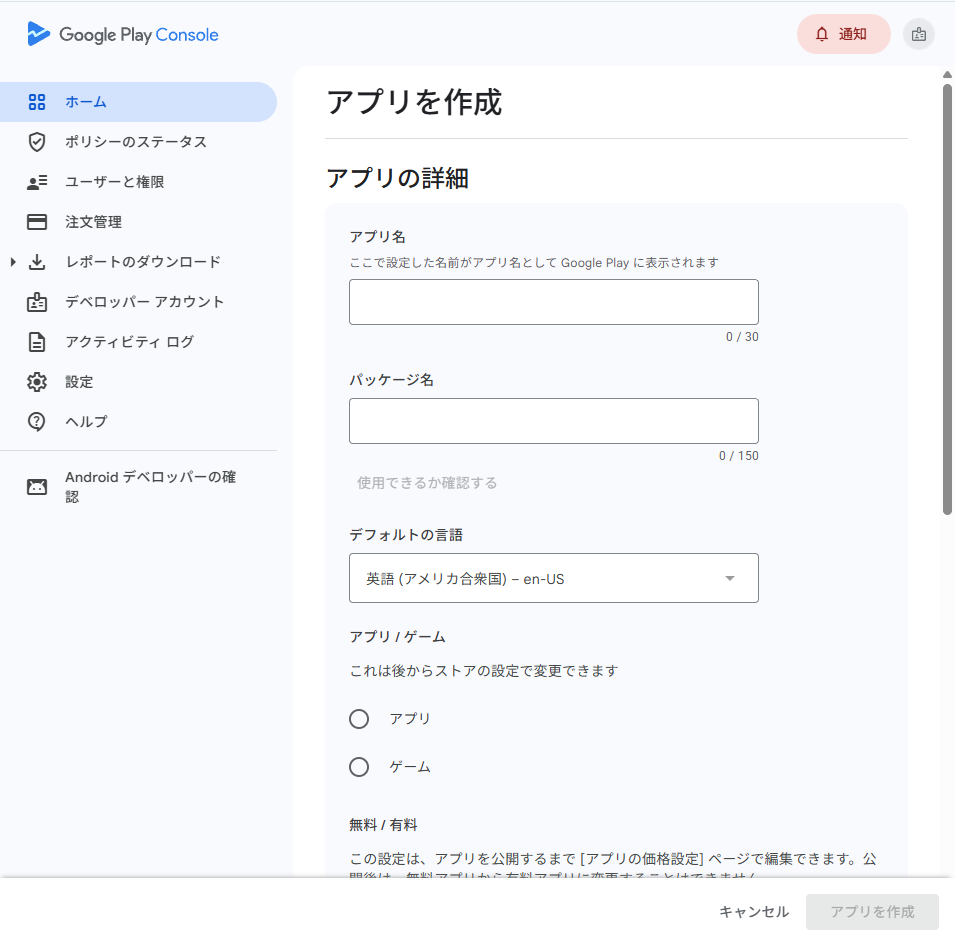Click the Google Play Console title text
This screenshot has width=955, height=946.
(x=139, y=35)
